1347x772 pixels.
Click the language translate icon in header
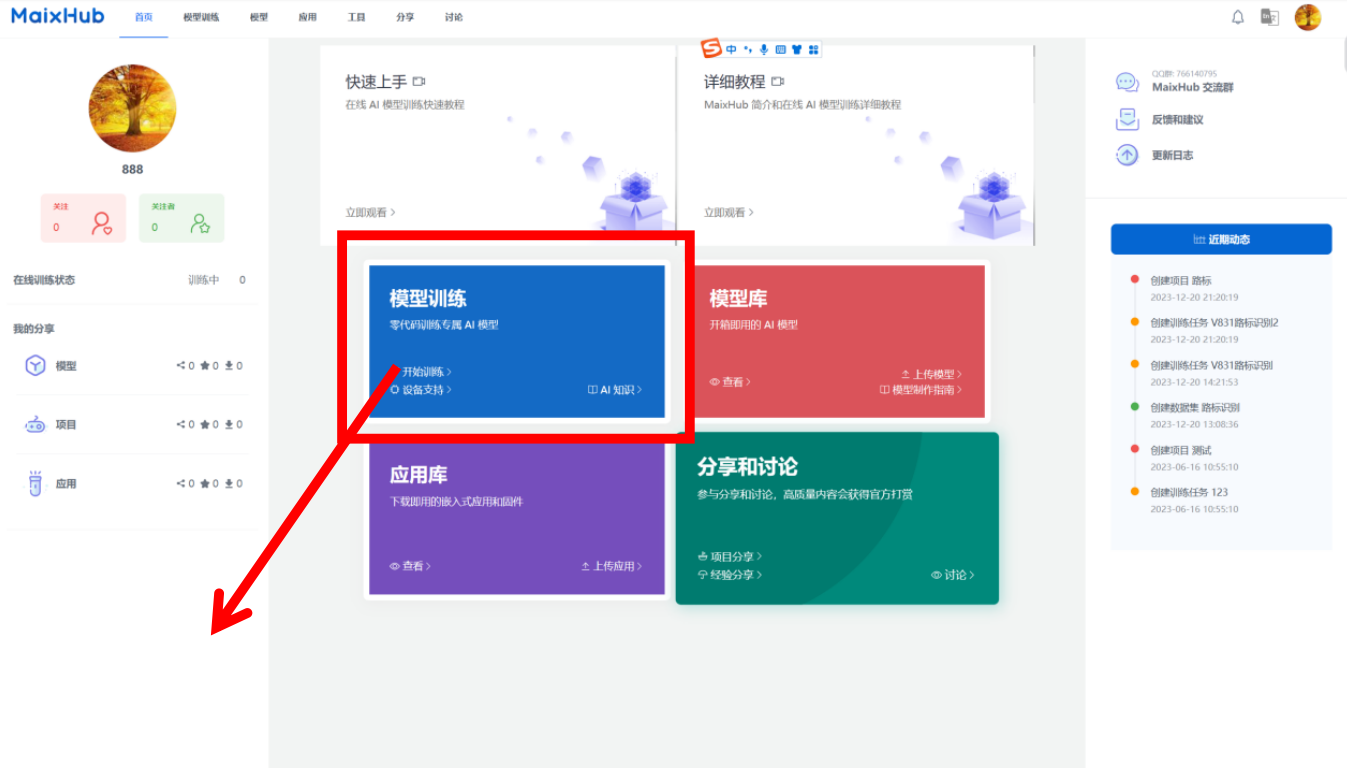point(1270,17)
